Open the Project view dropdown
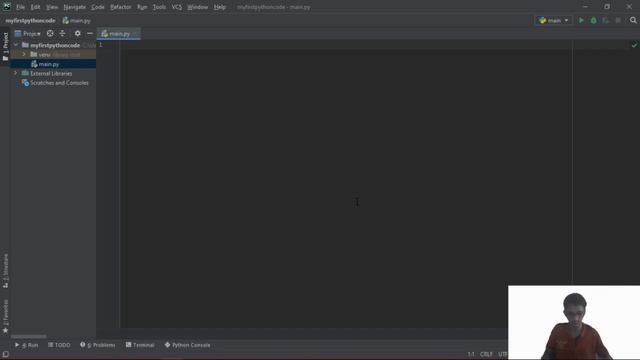This screenshot has height=360, width=640. tap(28, 33)
